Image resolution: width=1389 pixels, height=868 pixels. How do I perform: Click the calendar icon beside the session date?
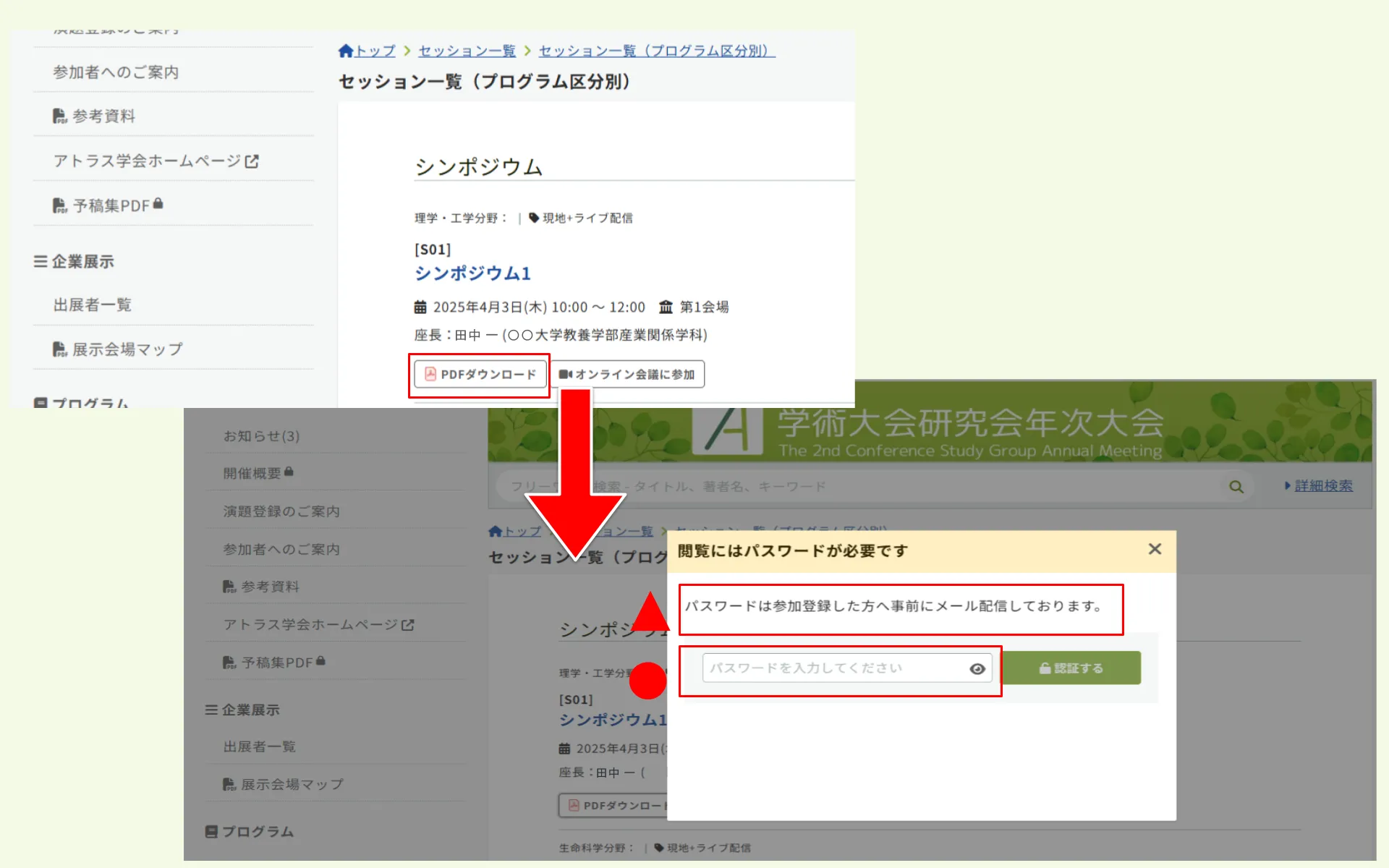[420, 306]
